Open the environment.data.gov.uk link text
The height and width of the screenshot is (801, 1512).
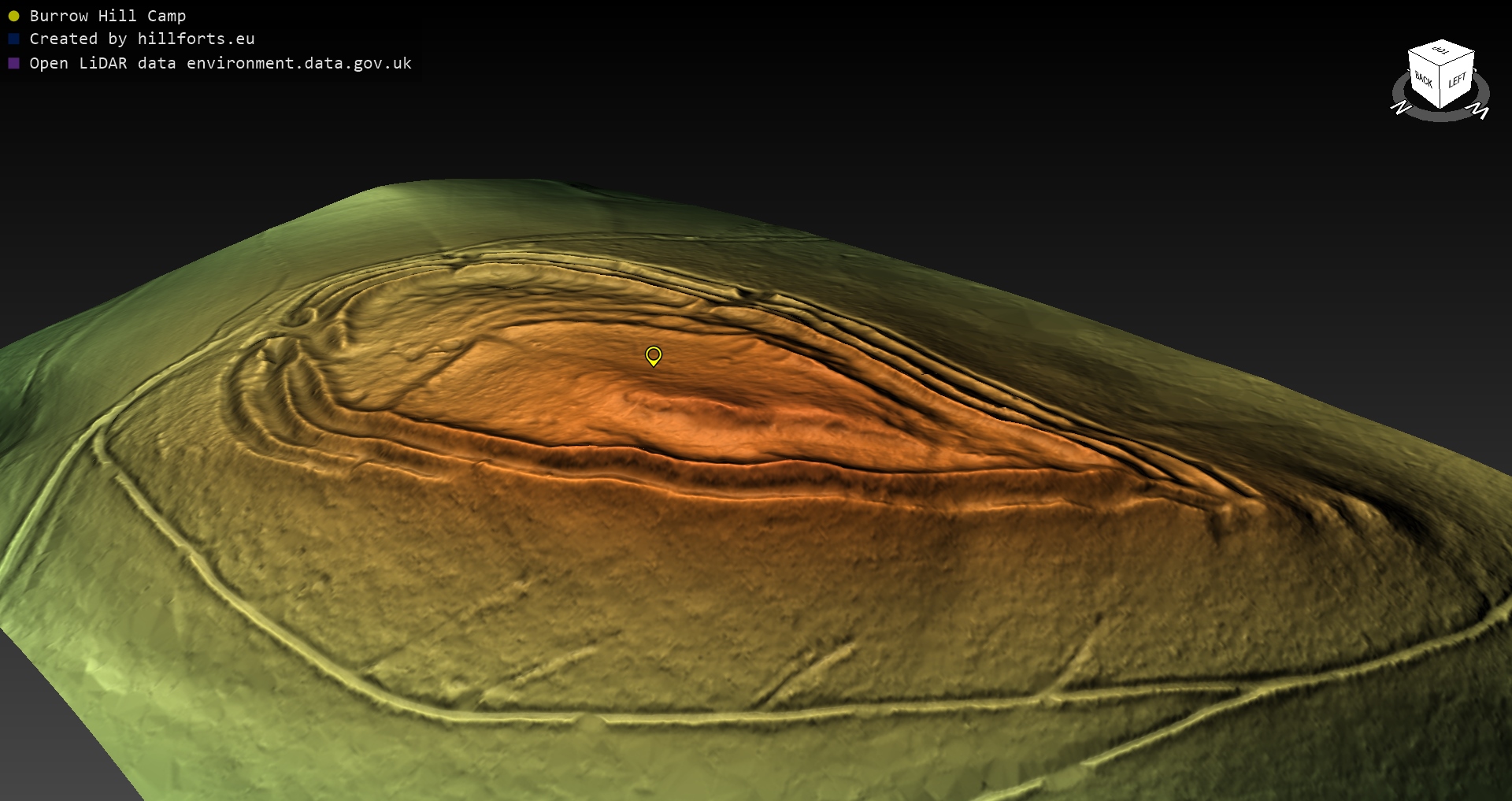[x=299, y=63]
